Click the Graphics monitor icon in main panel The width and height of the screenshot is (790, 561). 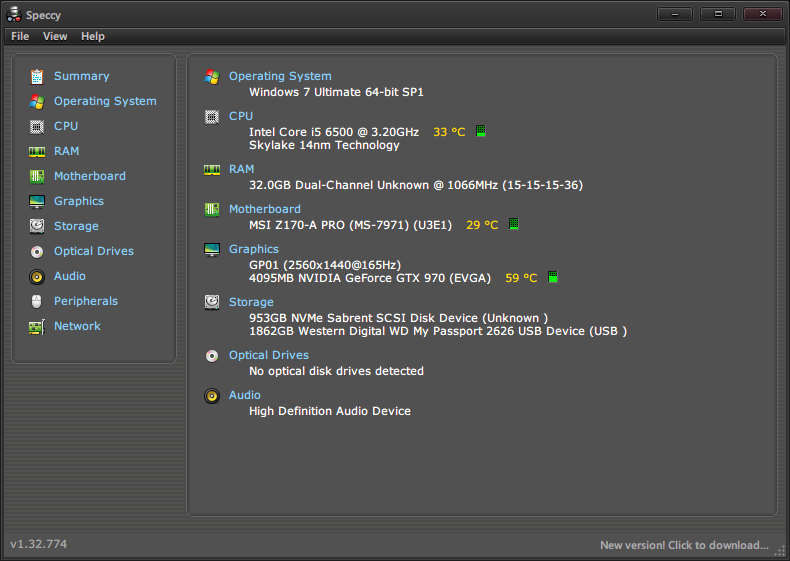click(x=212, y=250)
